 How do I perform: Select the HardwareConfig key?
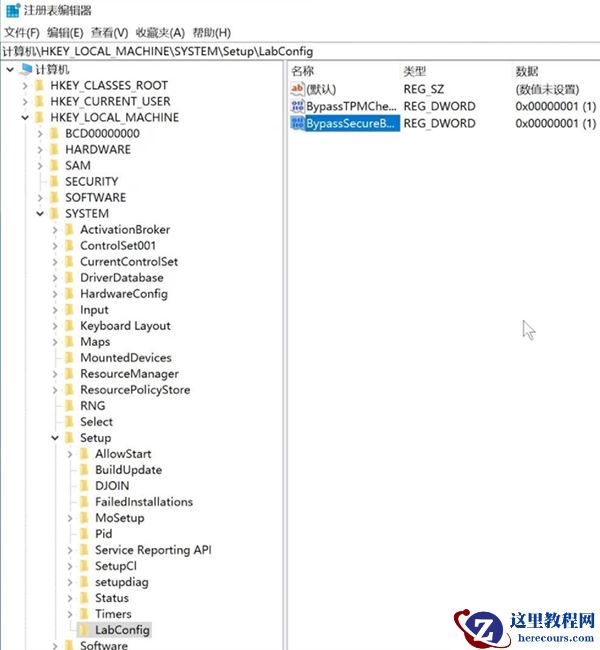pos(124,294)
